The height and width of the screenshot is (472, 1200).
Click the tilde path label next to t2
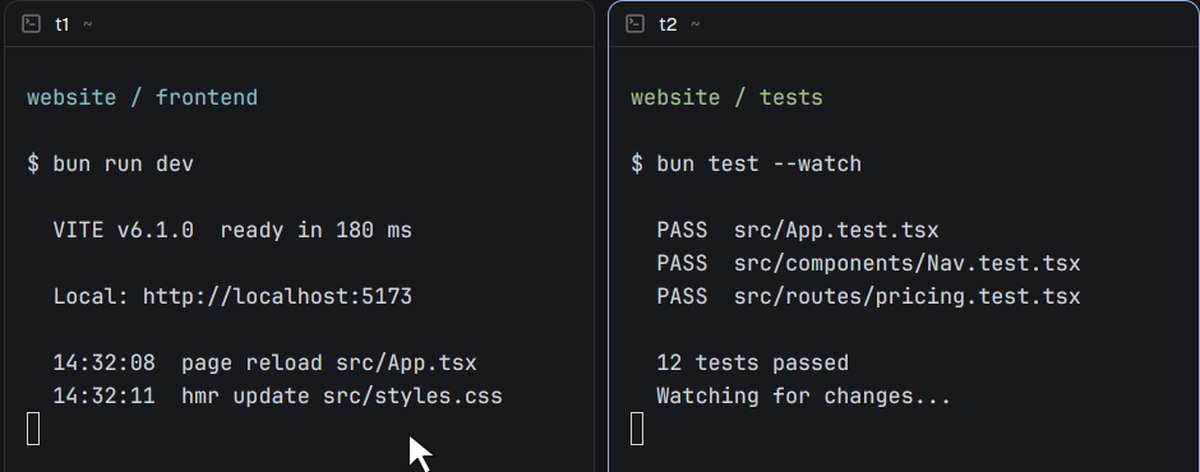[x=695, y=24]
